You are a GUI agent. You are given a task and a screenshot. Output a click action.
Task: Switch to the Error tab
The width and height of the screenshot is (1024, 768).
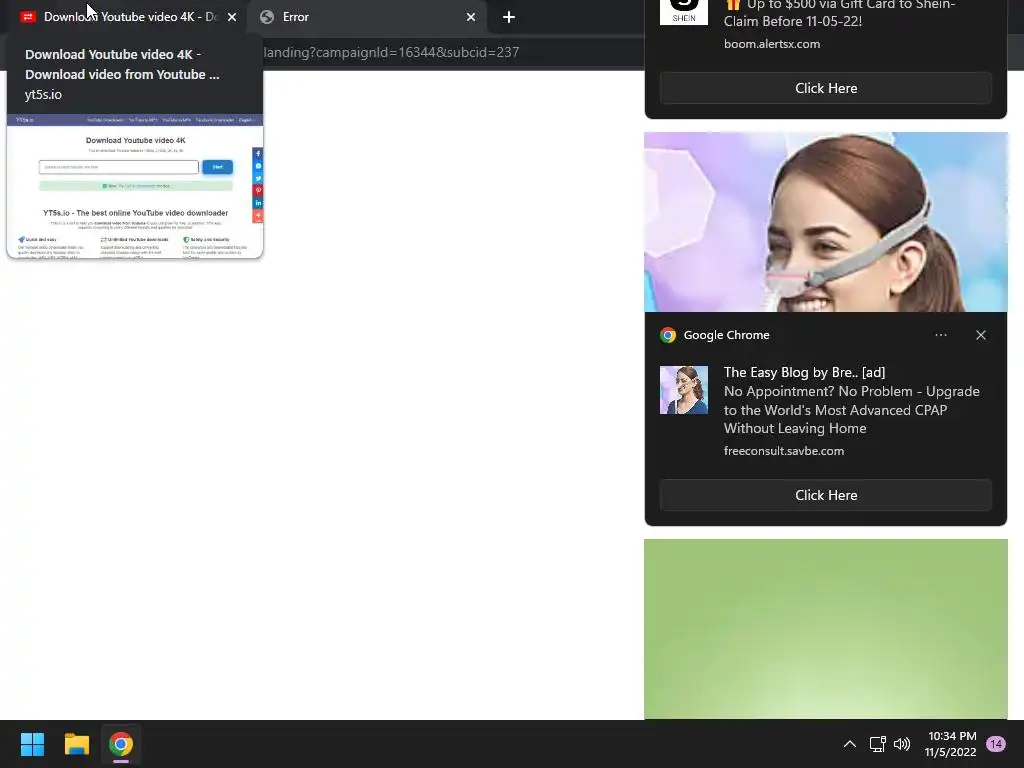coord(366,17)
